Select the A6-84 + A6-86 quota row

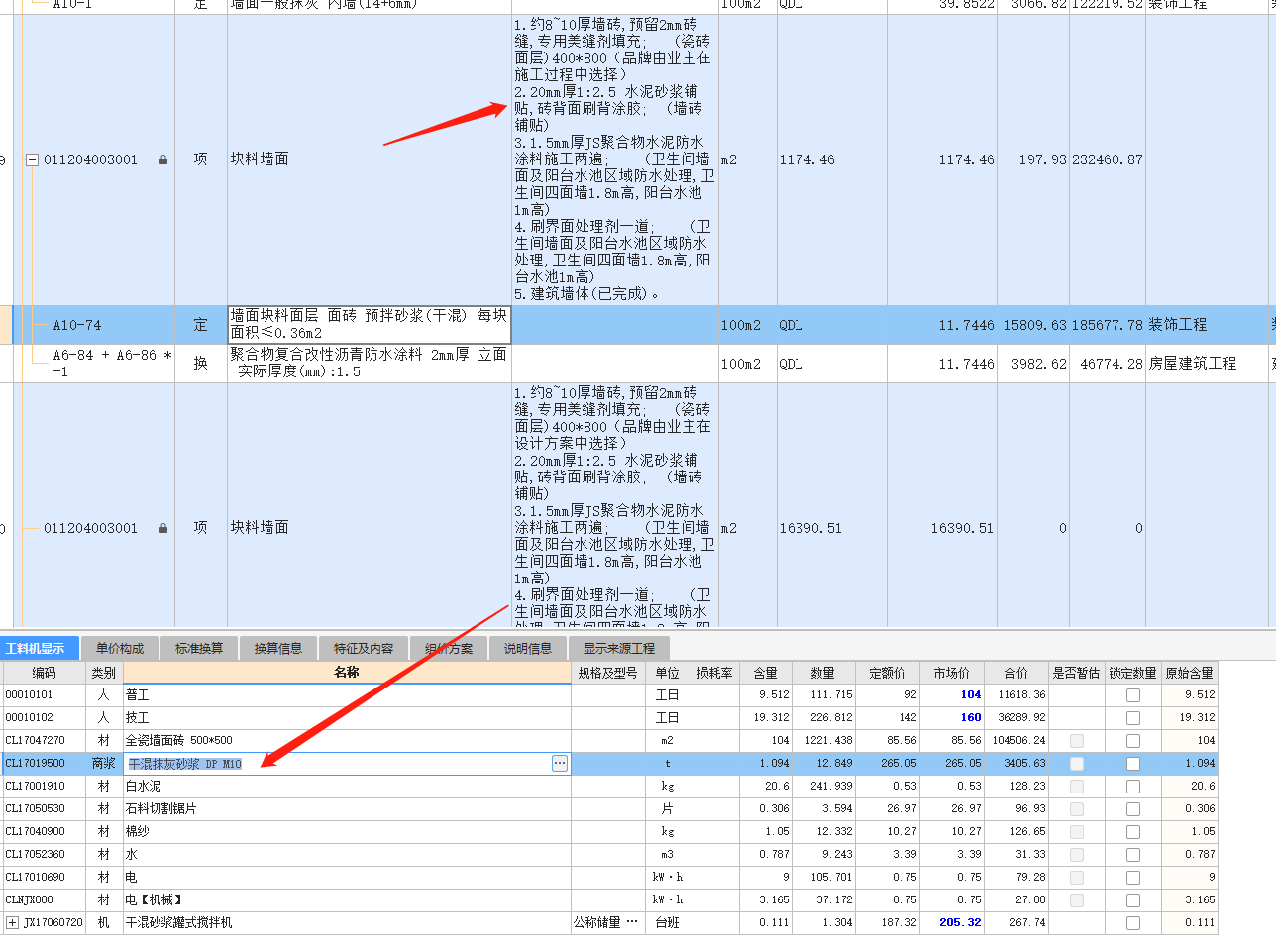click(x=638, y=364)
